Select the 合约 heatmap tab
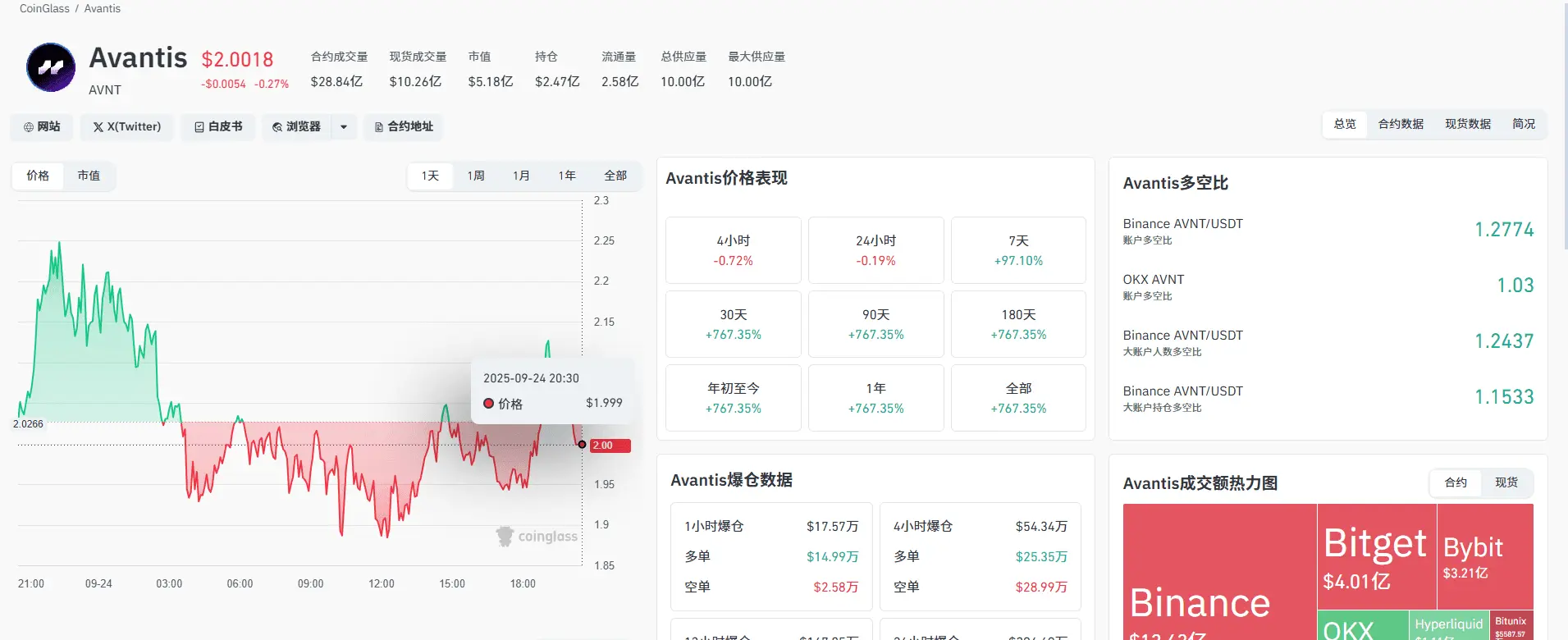Screen dimensions: 1568x640 pyautogui.click(x=1456, y=482)
